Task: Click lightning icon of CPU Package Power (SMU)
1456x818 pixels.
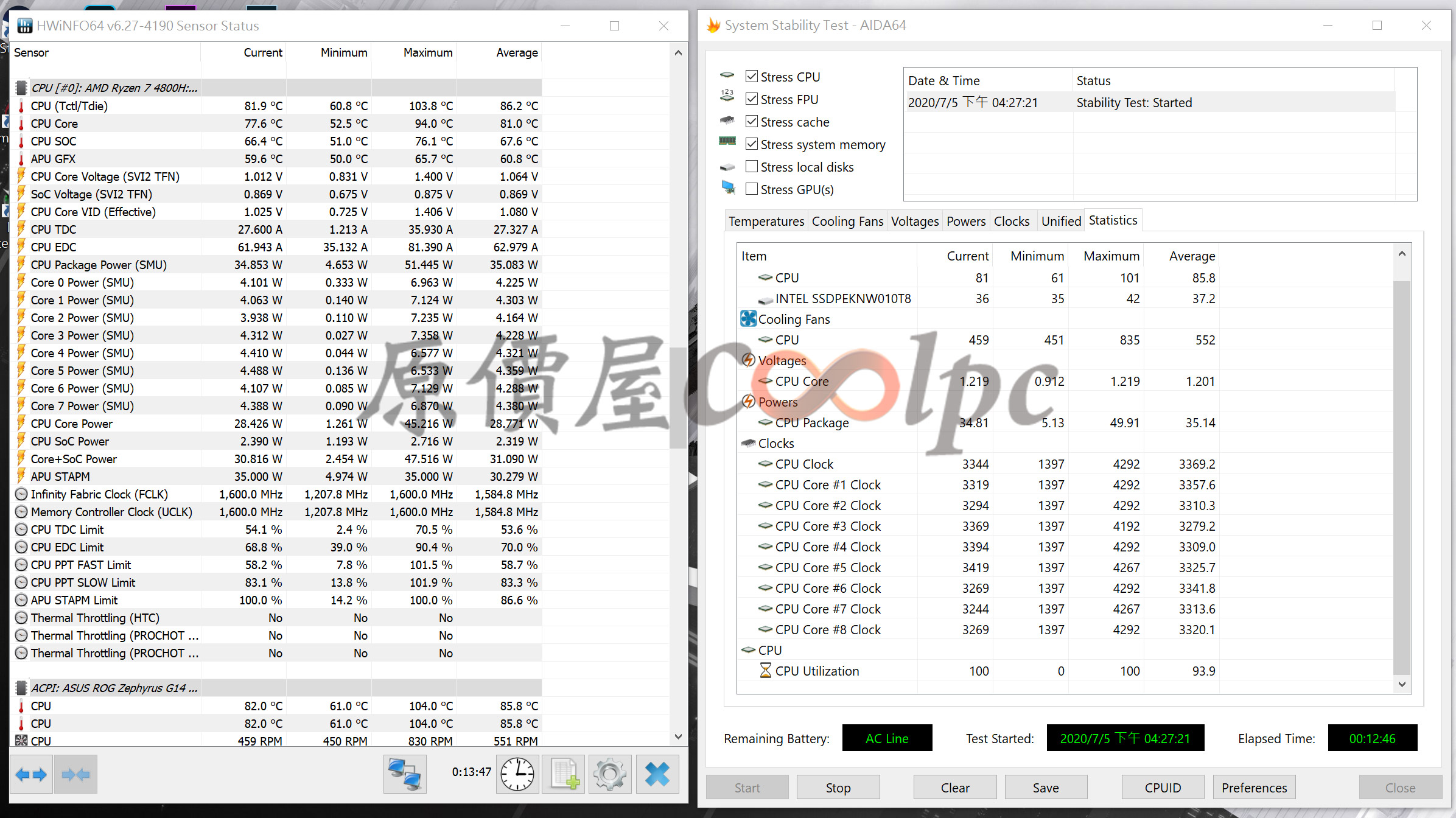Action: click(21, 265)
